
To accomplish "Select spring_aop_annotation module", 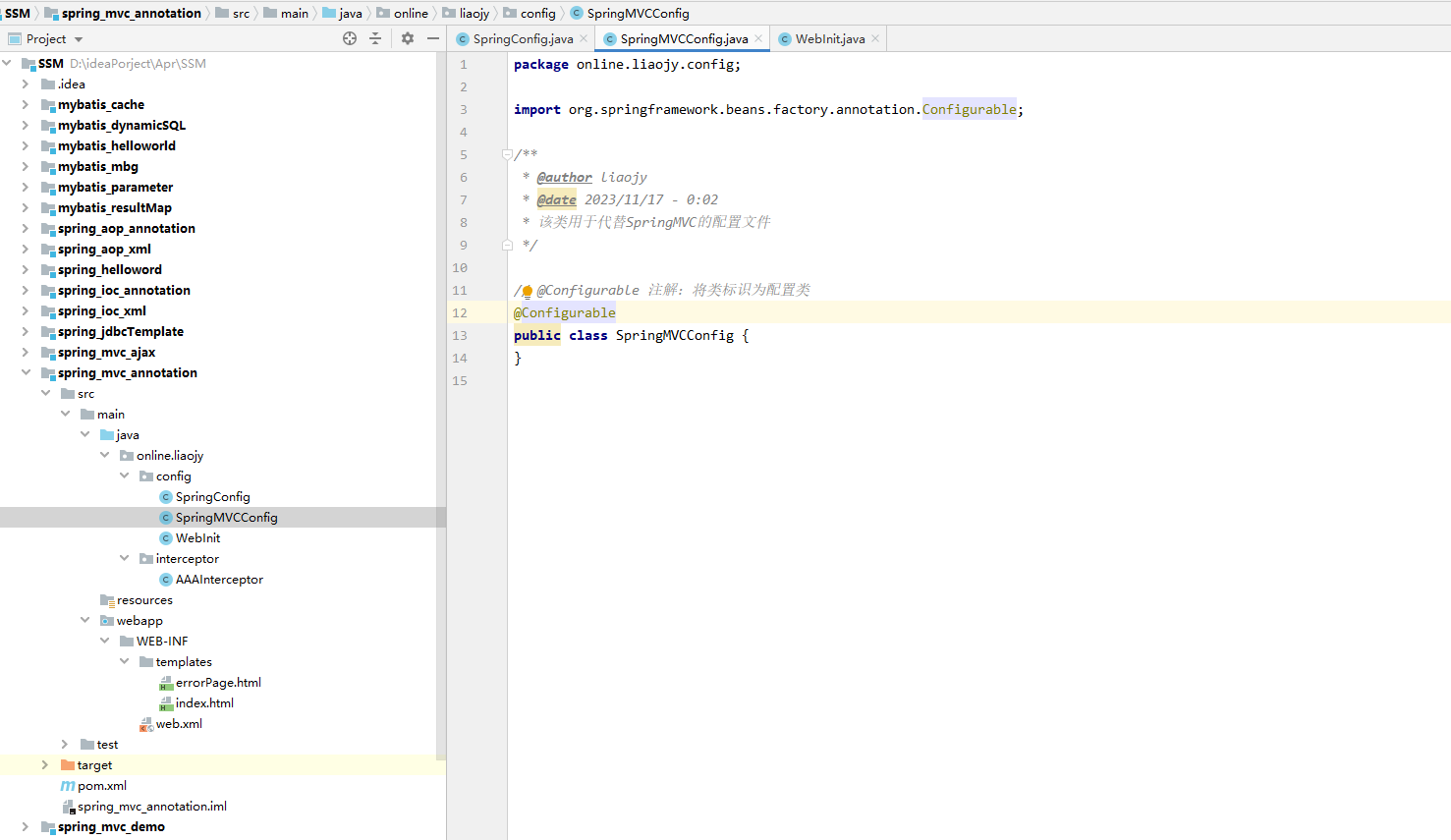I will 127,228.
